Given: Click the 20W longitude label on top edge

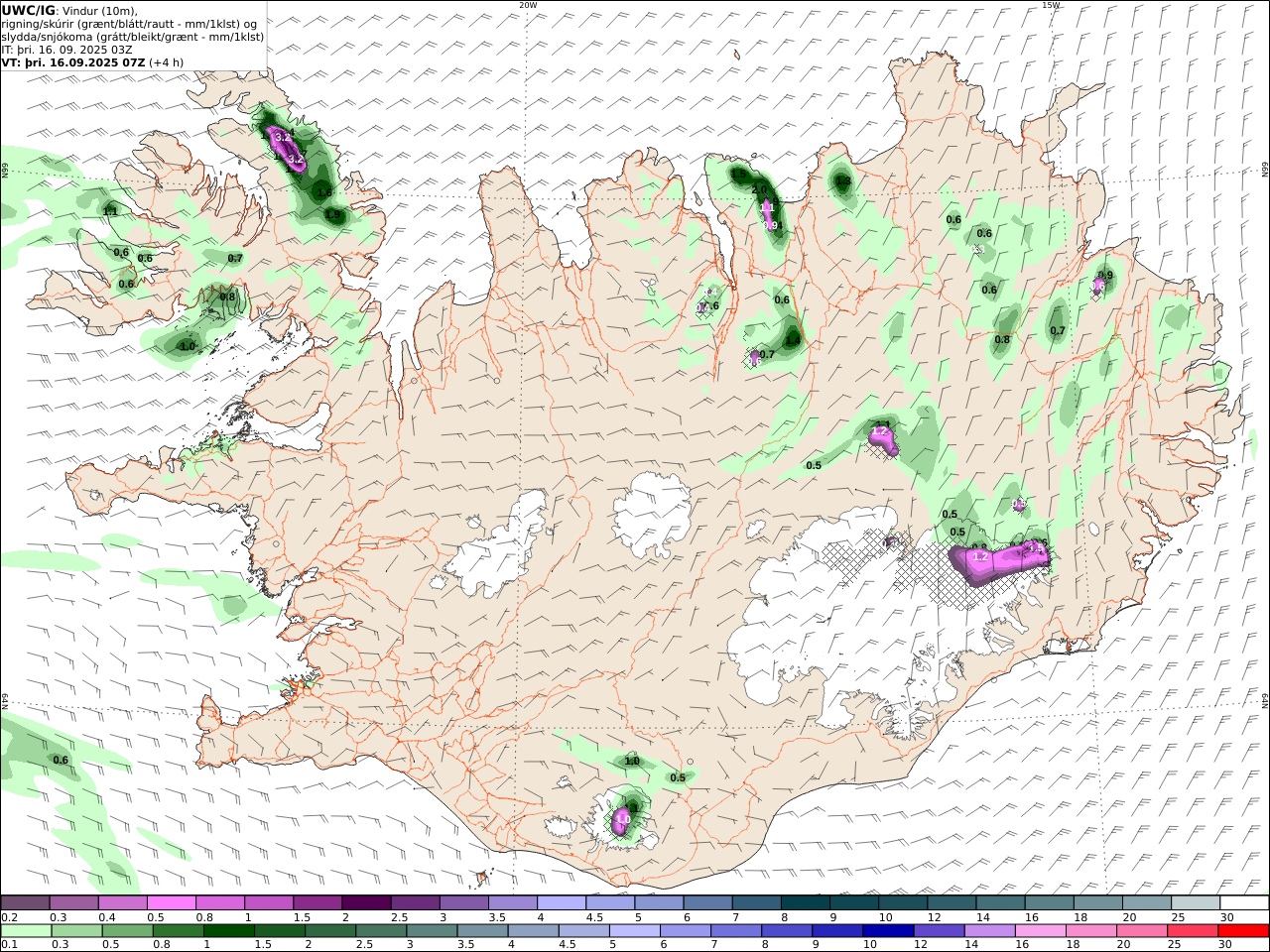Looking at the screenshot, I should (528, 5).
